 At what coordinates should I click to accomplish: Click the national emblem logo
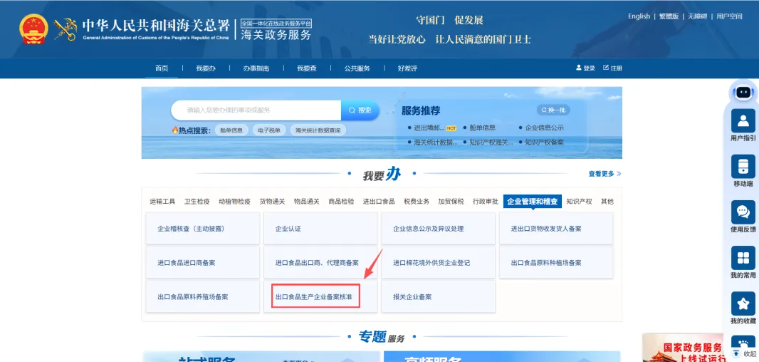click(33, 29)
